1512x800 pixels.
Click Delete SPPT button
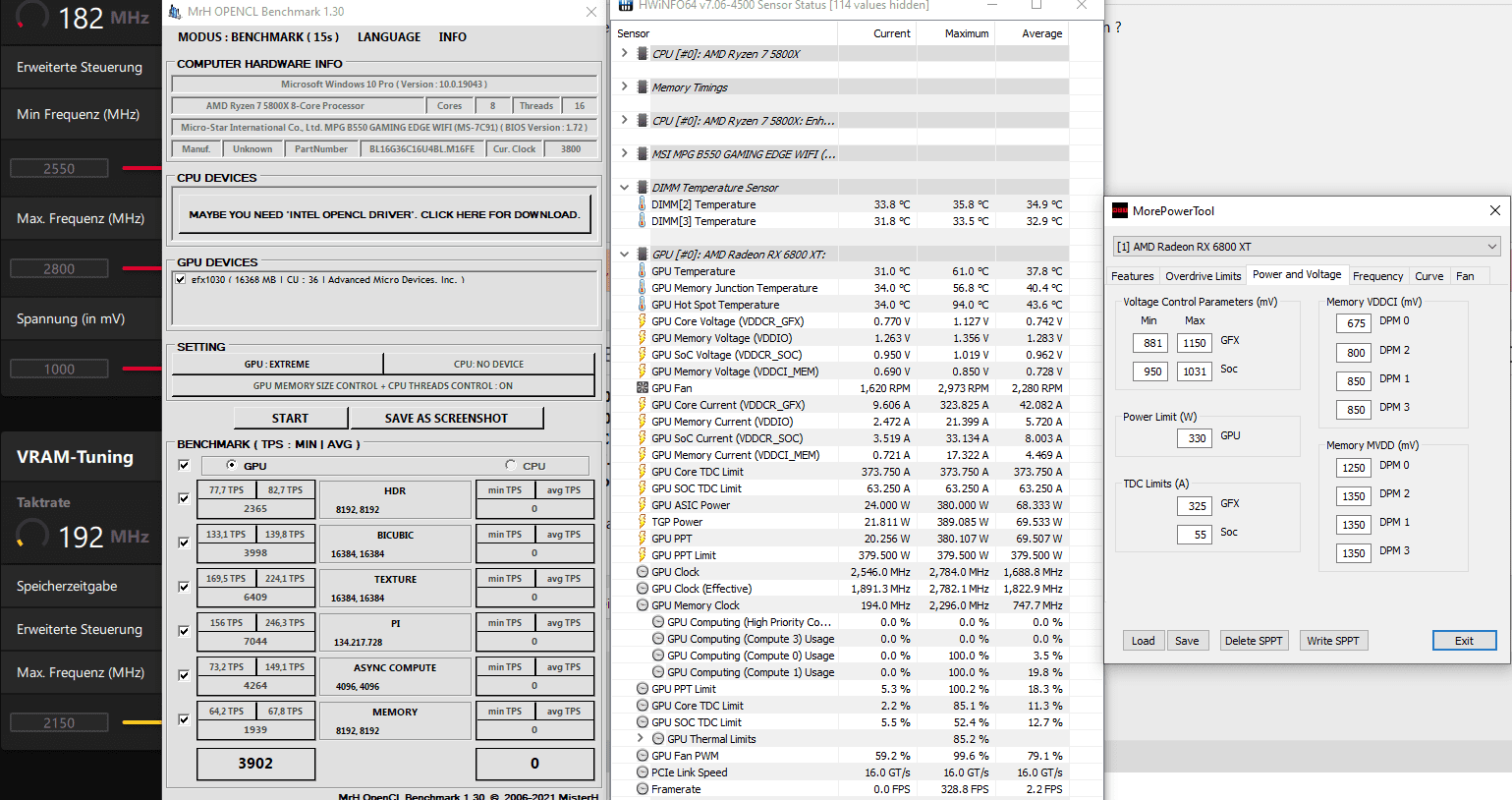(1254, 641)
